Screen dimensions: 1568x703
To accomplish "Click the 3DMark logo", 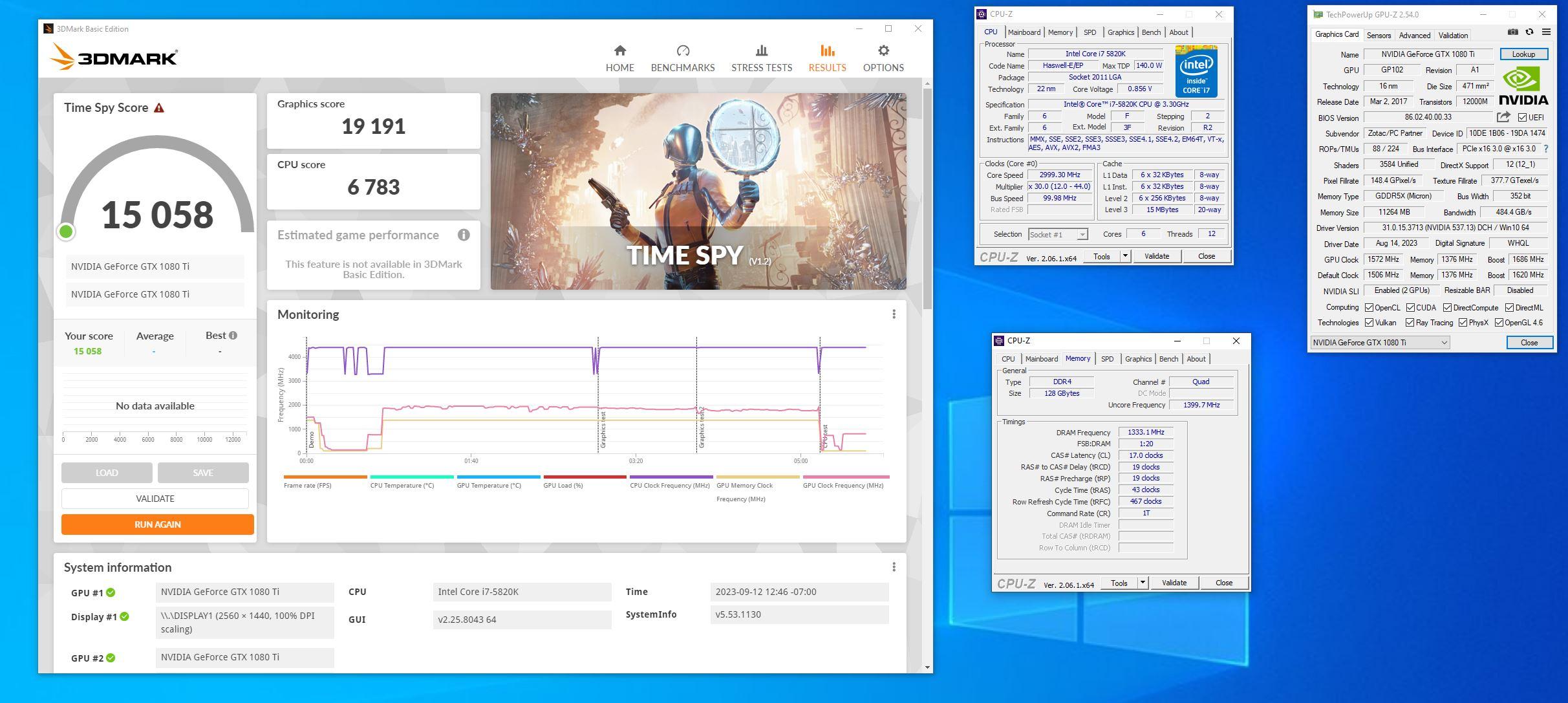I will [x=114, y=57].
